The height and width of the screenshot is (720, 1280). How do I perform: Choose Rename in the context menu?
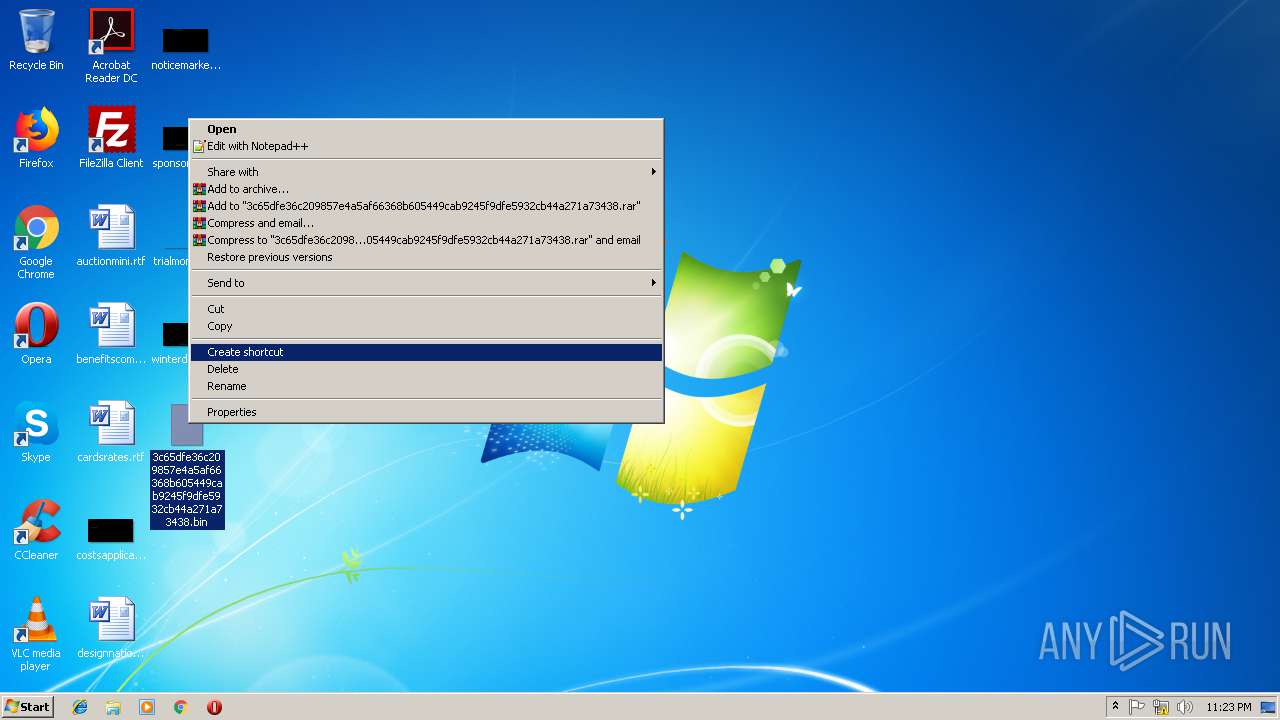point(426,386)
